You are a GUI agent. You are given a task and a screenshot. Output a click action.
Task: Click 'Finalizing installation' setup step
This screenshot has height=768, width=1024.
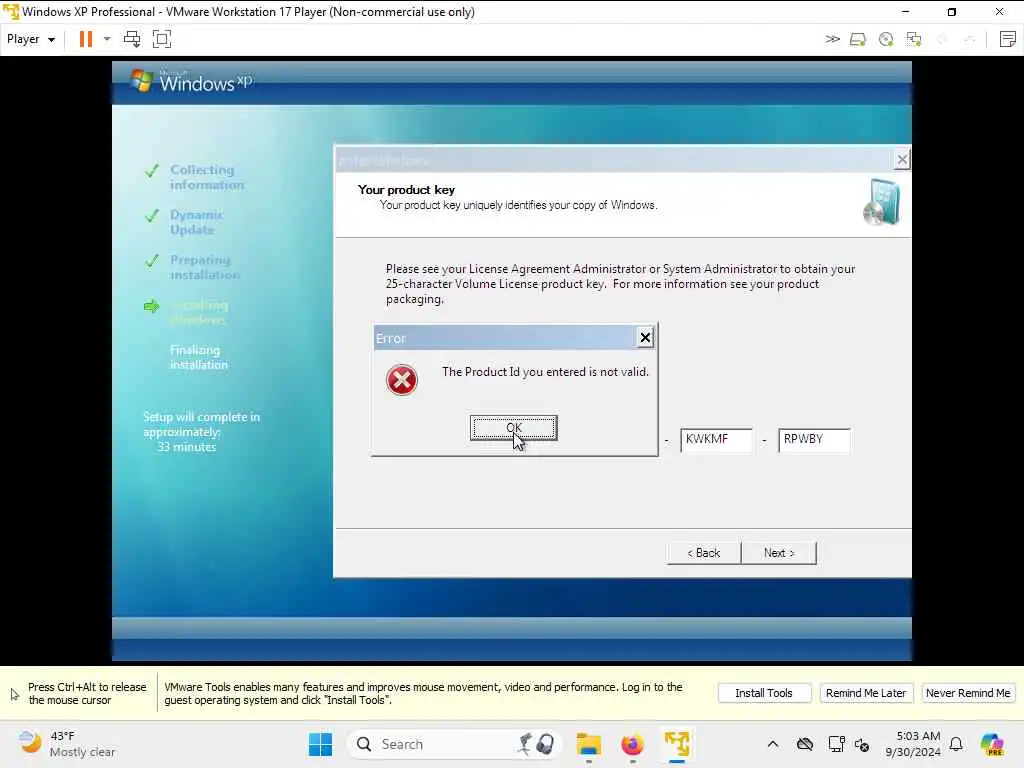click(199, 357)
